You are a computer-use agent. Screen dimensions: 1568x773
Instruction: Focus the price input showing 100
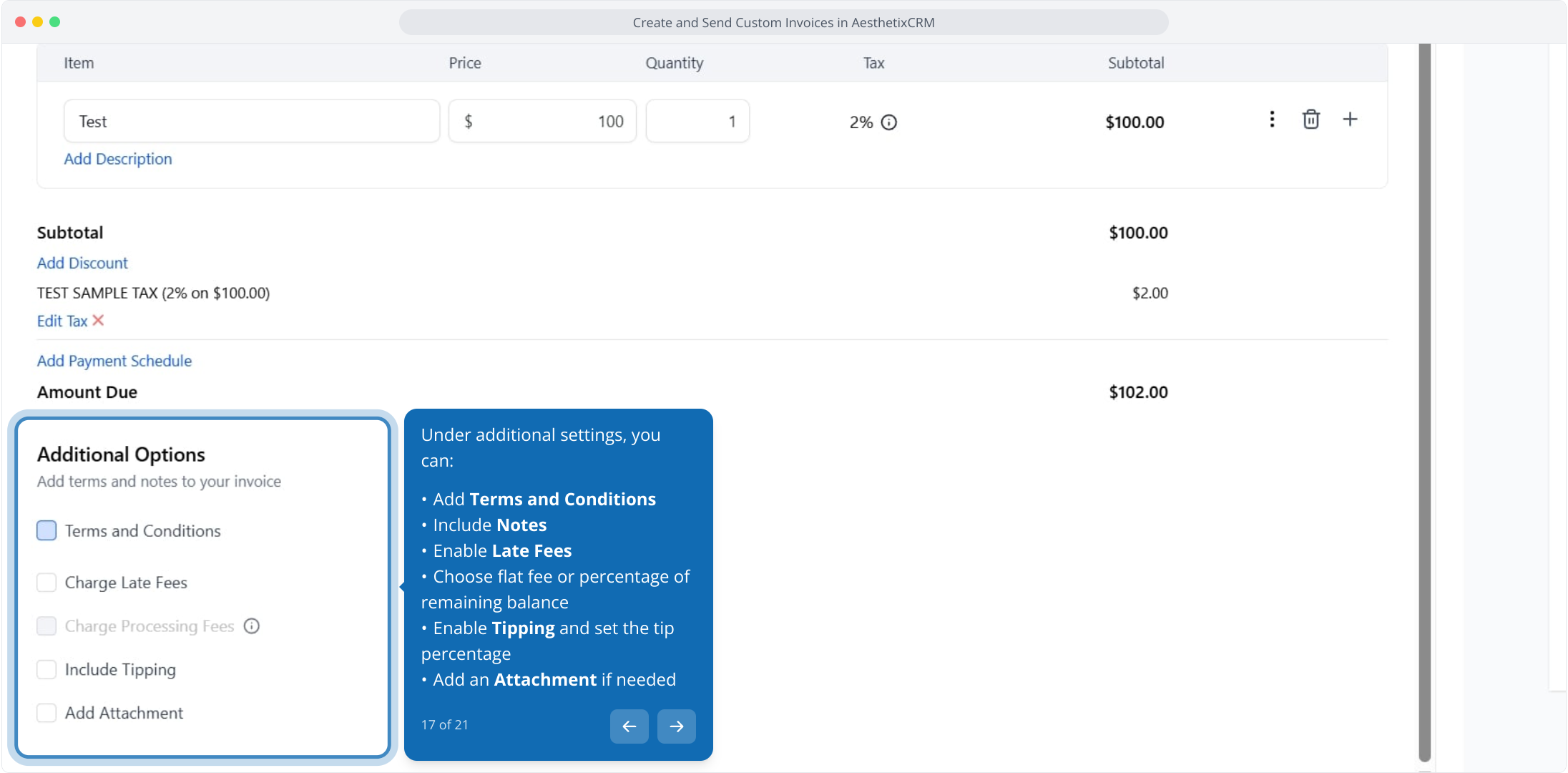point(542,122)
